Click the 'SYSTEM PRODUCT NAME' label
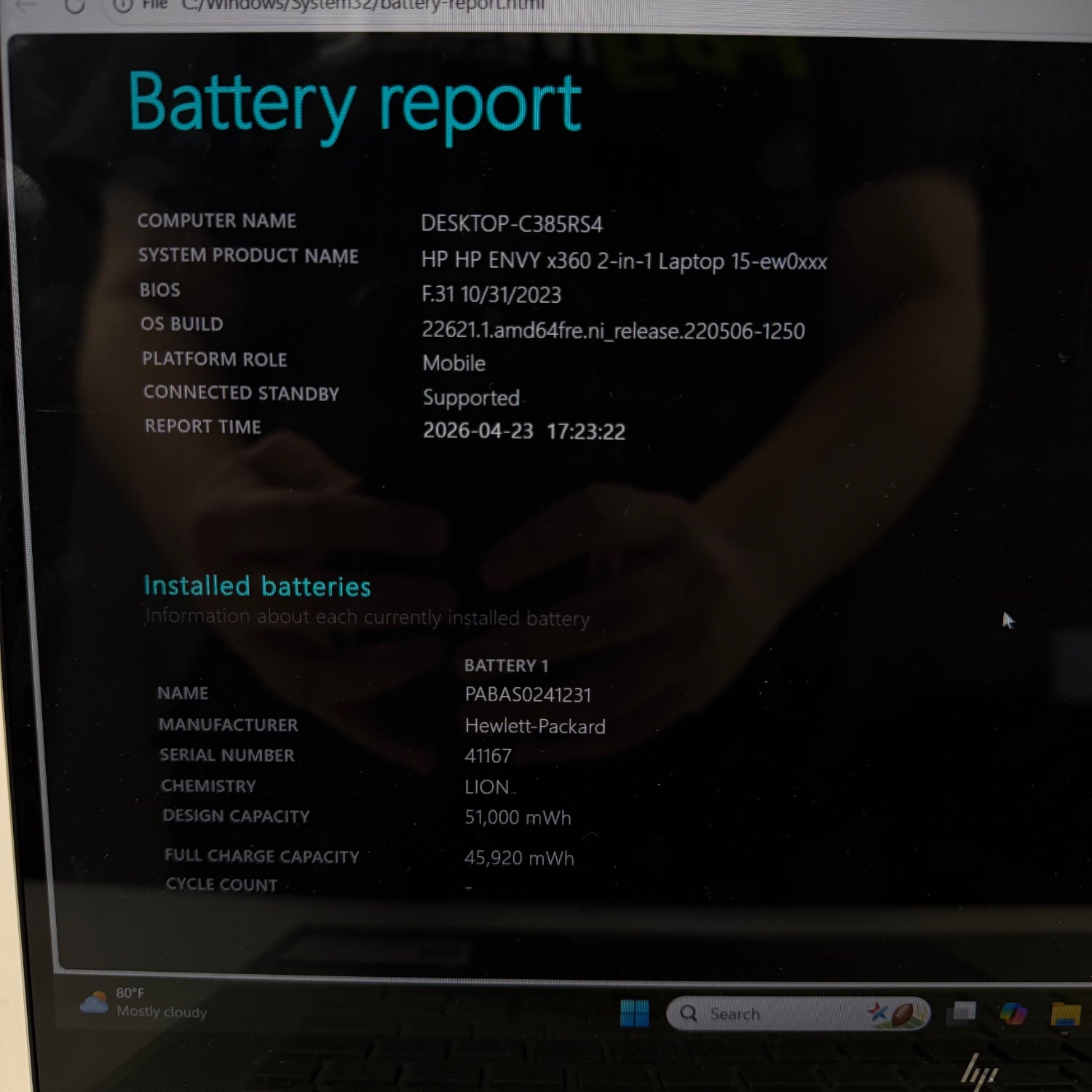Image resolution: width=1092 pixels, height=1092 pixels. click(x=248, y=256)
